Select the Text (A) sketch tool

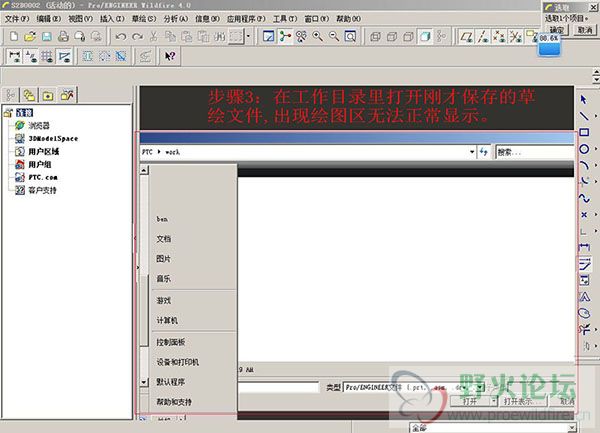[584, 296]
